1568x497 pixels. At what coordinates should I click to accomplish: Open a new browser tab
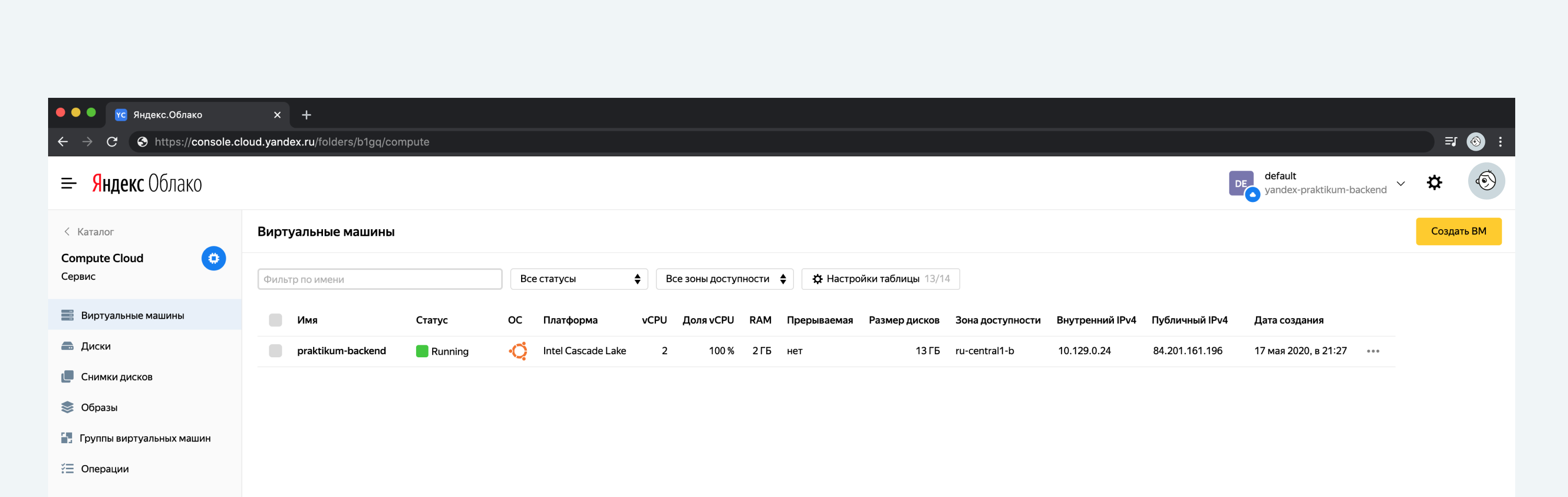(306, 115)
